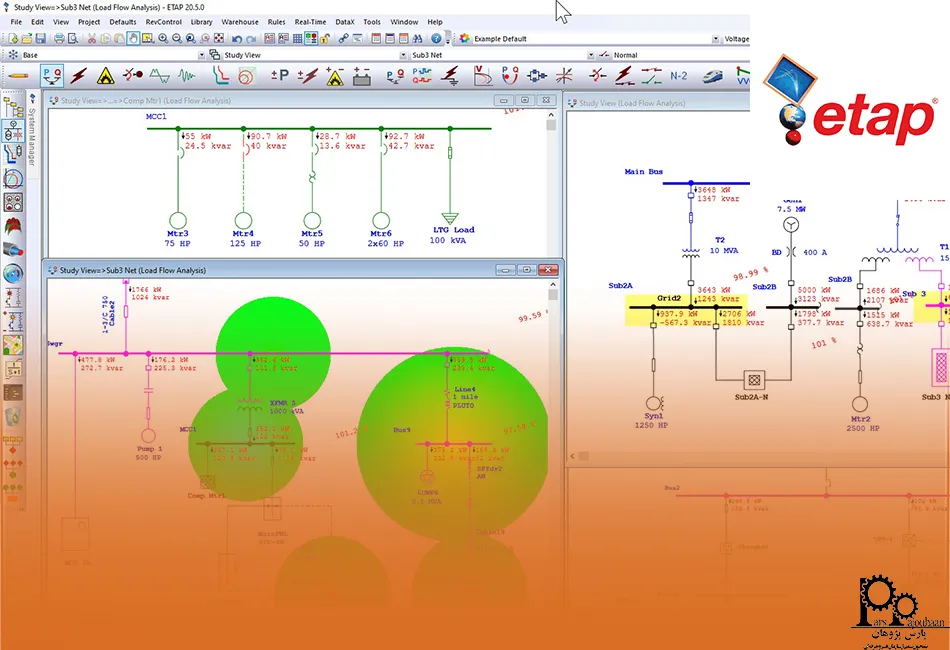Viewport: 950px width, 650px height.
Task: Click the train traction analysis icon
Action: 712,75
